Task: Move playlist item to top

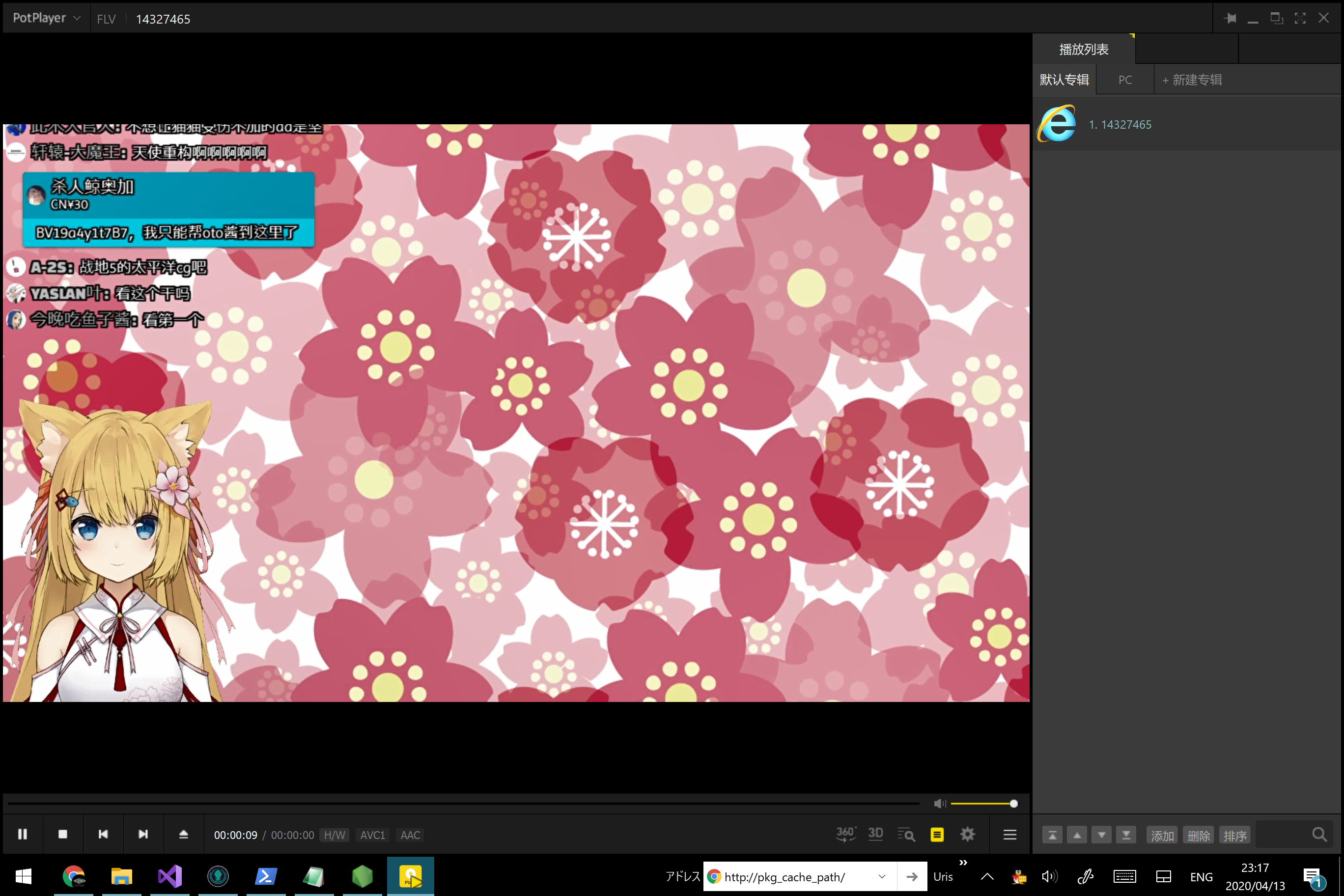Action: click(1052, 835)
